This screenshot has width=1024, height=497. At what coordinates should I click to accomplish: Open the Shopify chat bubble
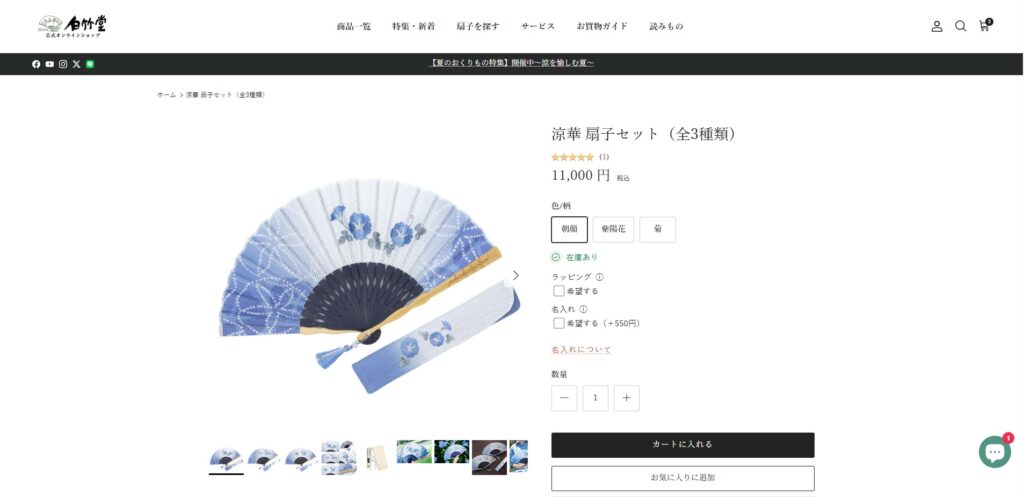tap(995, 452)
